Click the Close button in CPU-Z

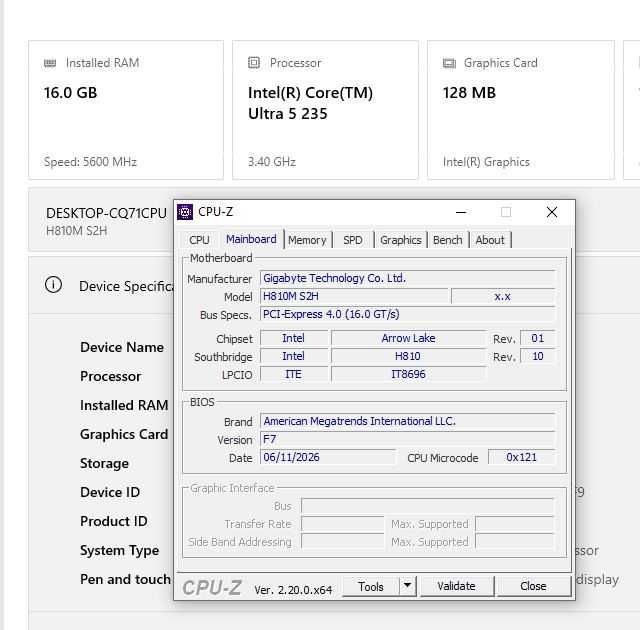pyautogui.click(x=533, y=586)
